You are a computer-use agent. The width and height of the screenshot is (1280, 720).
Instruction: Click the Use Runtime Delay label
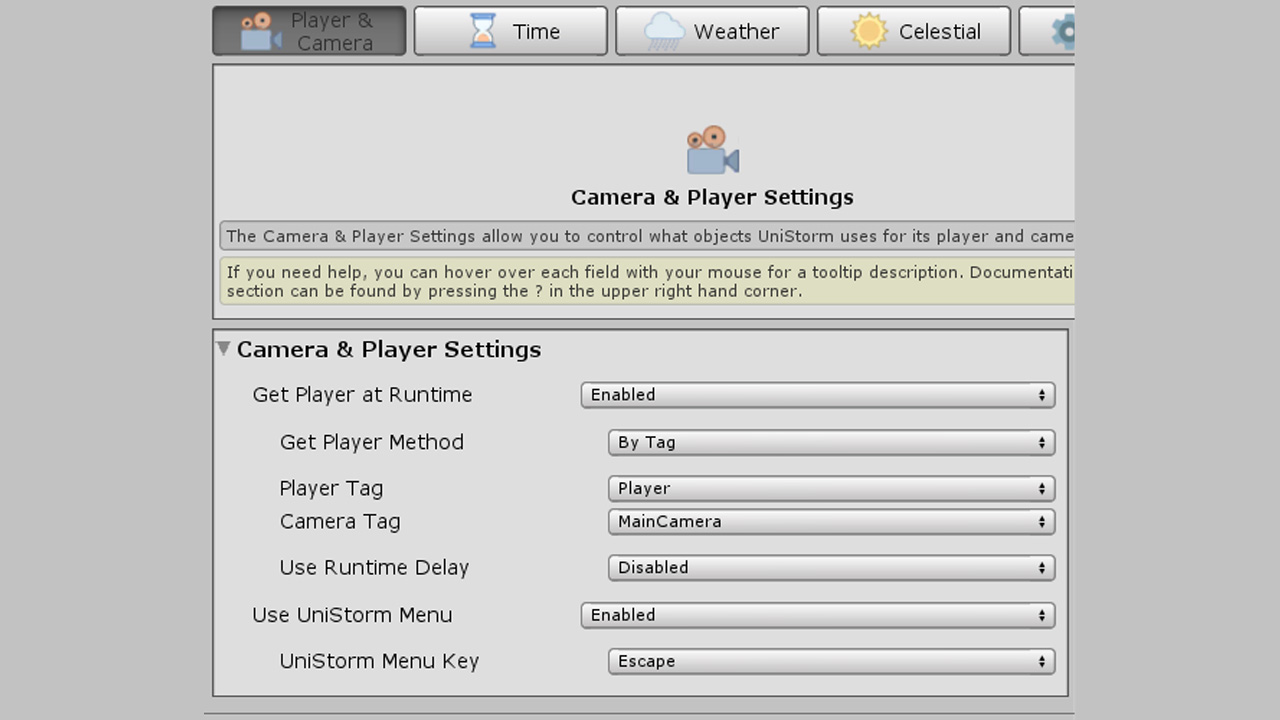click(374, 567)
